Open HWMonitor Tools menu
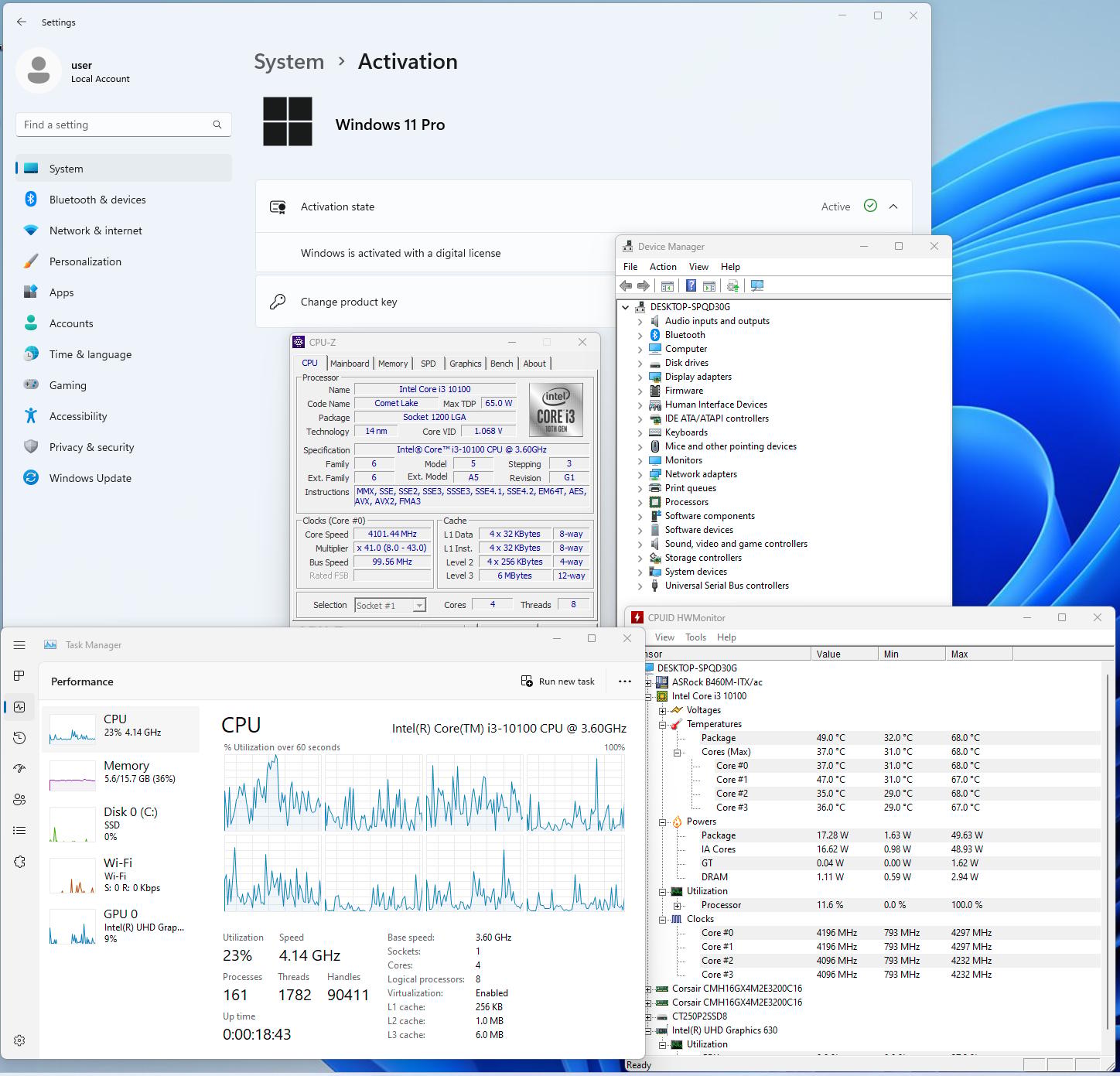Screen dimensions: 1120x1076 tap(695, 637)
